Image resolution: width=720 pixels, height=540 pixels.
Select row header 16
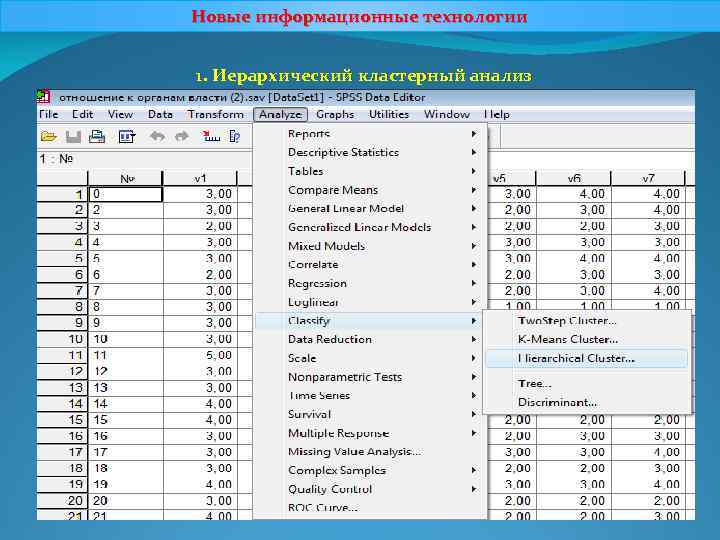pos(62,436)
